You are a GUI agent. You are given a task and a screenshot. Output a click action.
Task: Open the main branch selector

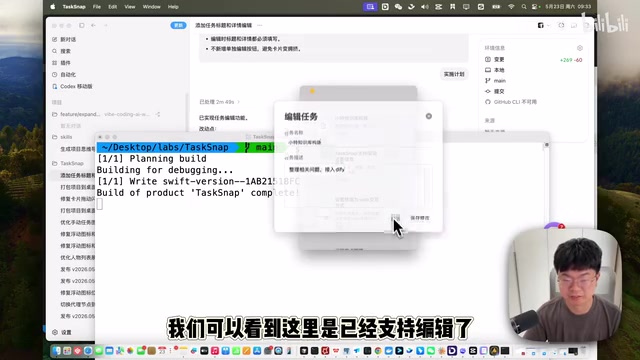[495, 81]
